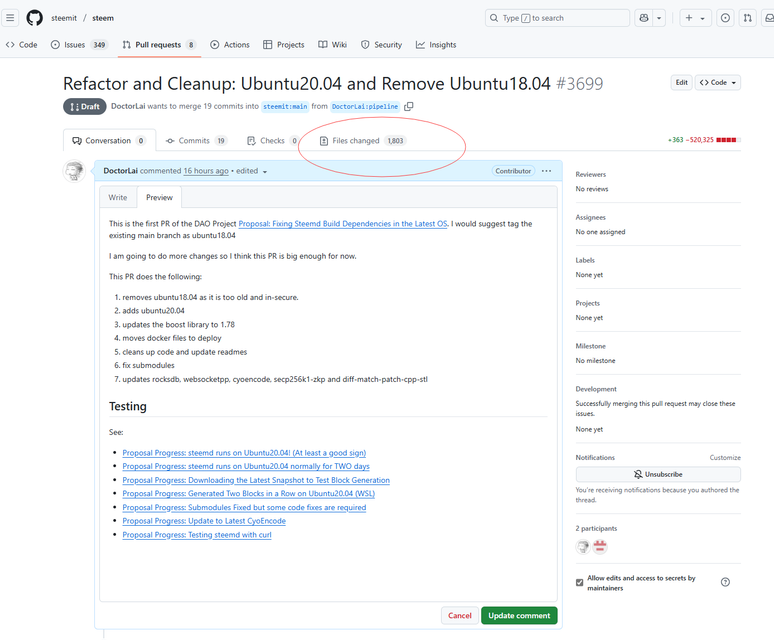Click the diffstat red blocks indicator

click(x=726, y=140)
